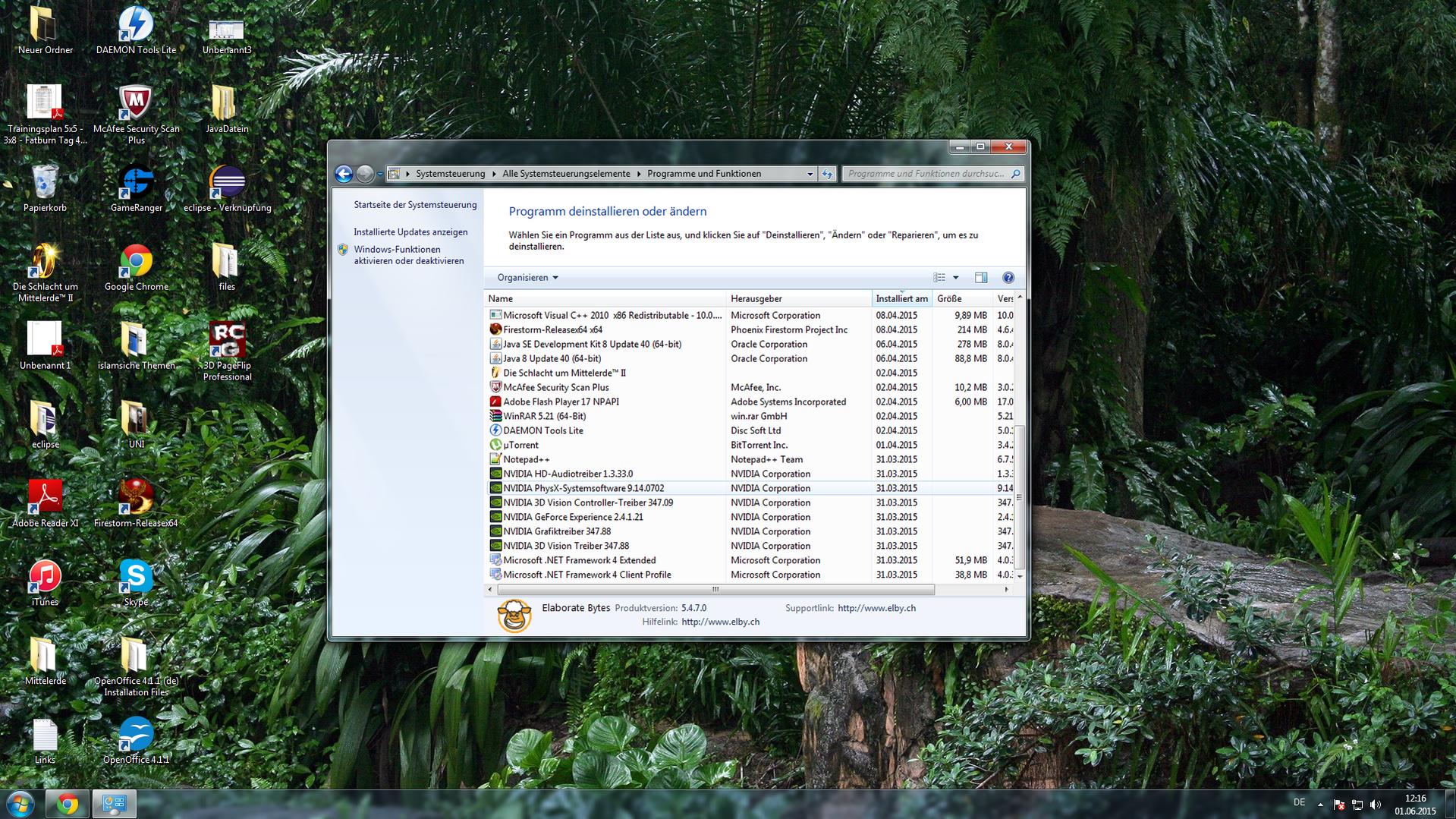This screenshot has height=819, width=1456.
Task: Select Microsoft .NET Framework 4 Extended
Action: (x=750, y=560)
